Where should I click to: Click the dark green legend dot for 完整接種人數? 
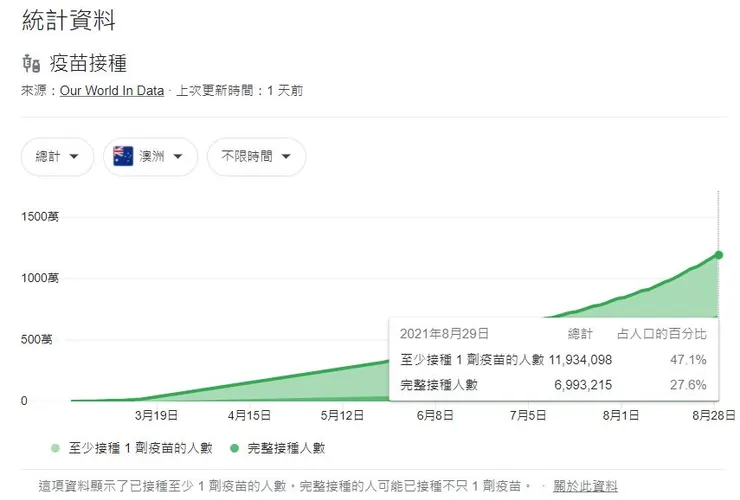234,448
